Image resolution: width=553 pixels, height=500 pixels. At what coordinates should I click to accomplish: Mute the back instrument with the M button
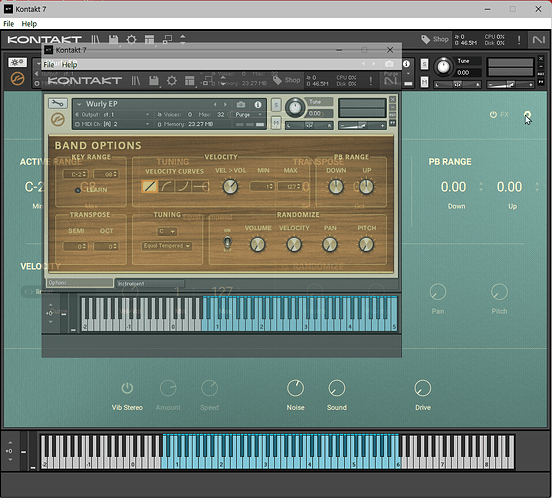pyautogui.click(x=424, y=82)
